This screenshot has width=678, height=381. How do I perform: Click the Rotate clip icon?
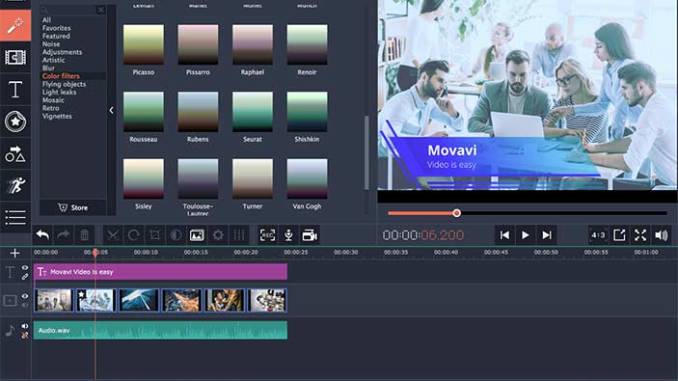[x=134, y=235]
